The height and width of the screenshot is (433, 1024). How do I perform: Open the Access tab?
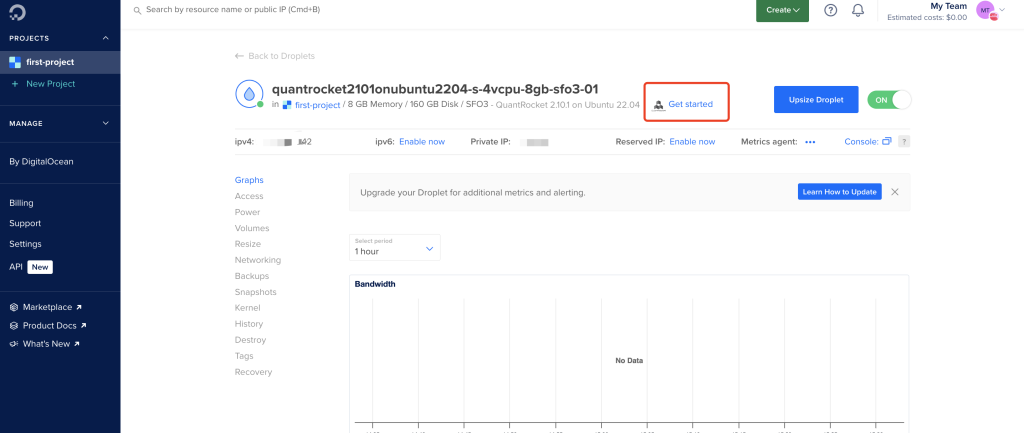coord(249,196)
